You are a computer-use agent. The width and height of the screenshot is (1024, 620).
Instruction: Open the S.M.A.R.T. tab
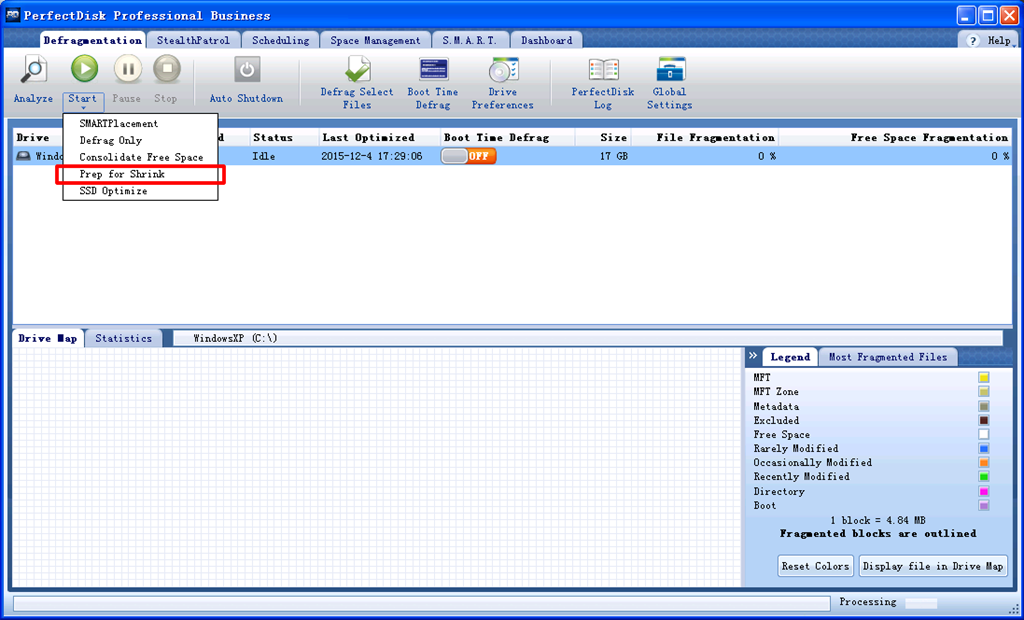pos(470,41)
